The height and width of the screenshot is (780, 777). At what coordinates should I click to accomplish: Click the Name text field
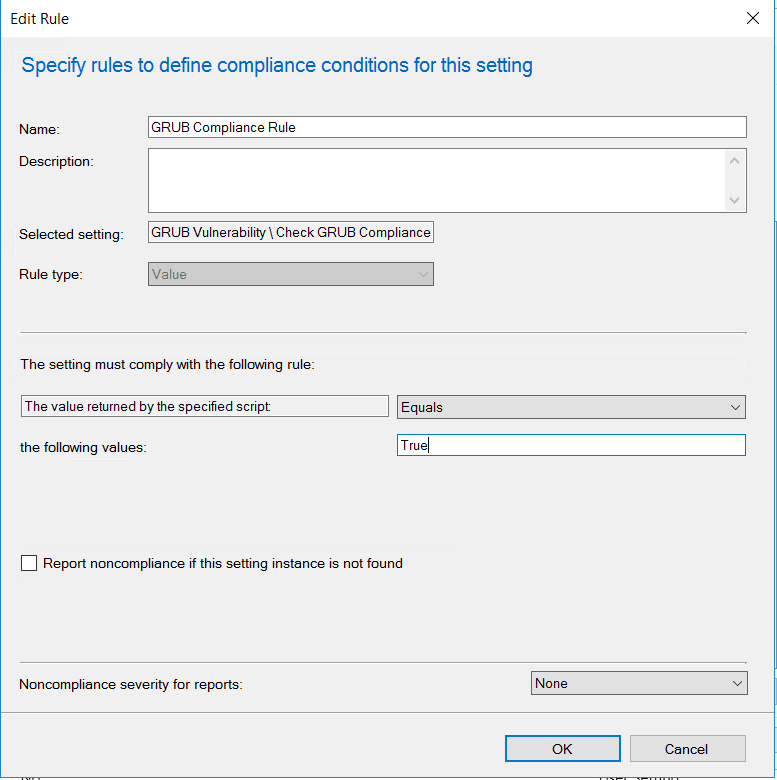click(446, 127)
